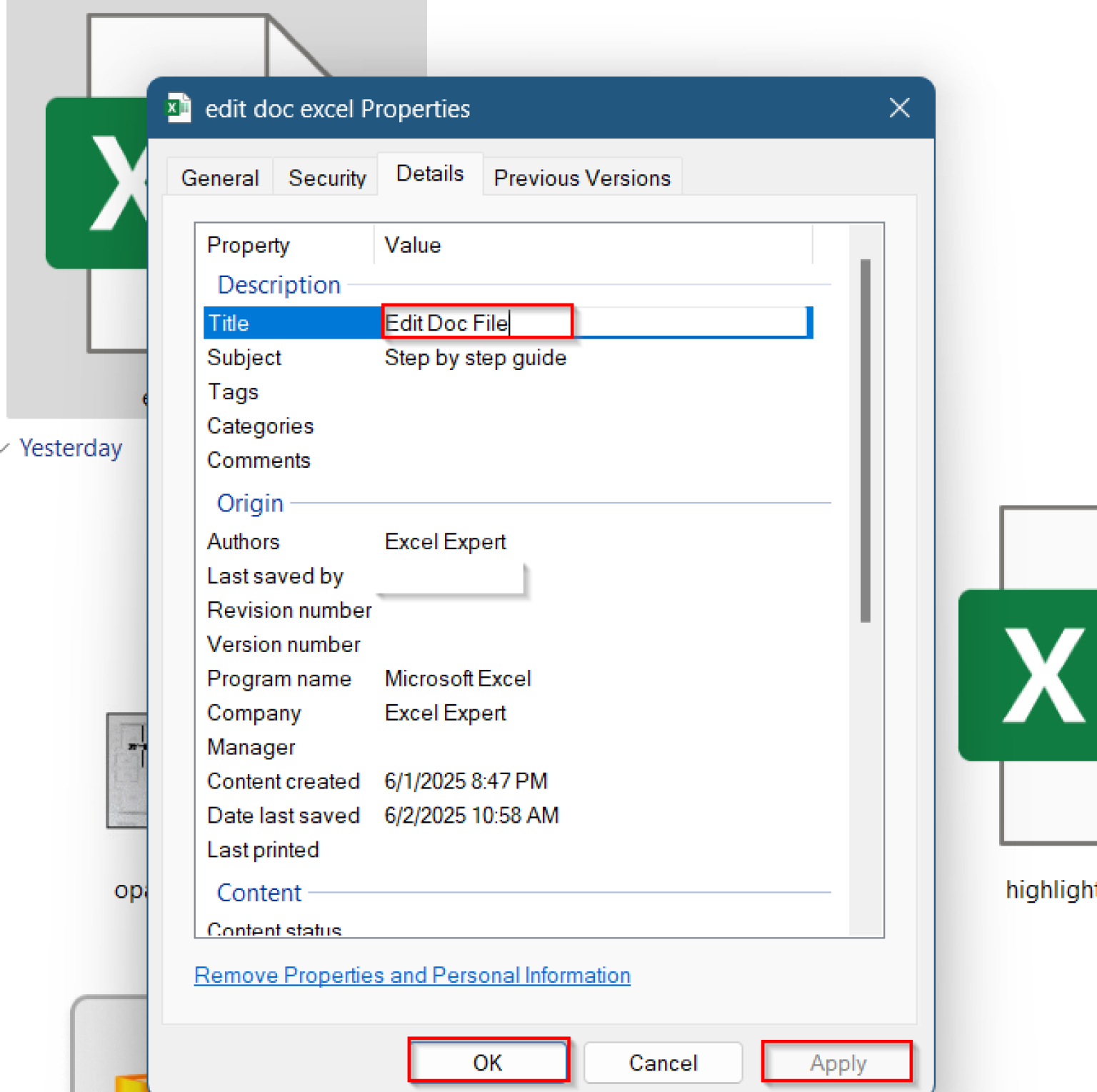
Task: Select the Program name value 'Microsoft Excel'
Action: (458, 678)
